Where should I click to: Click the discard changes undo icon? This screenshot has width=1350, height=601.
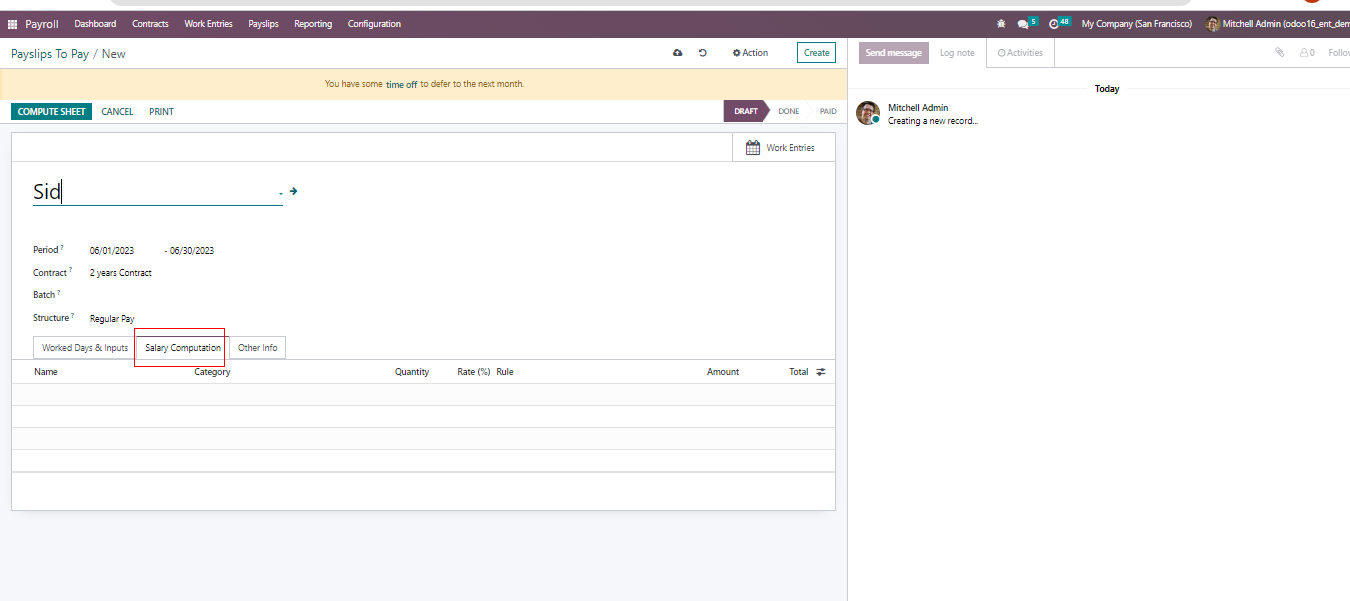coord(703,53)
